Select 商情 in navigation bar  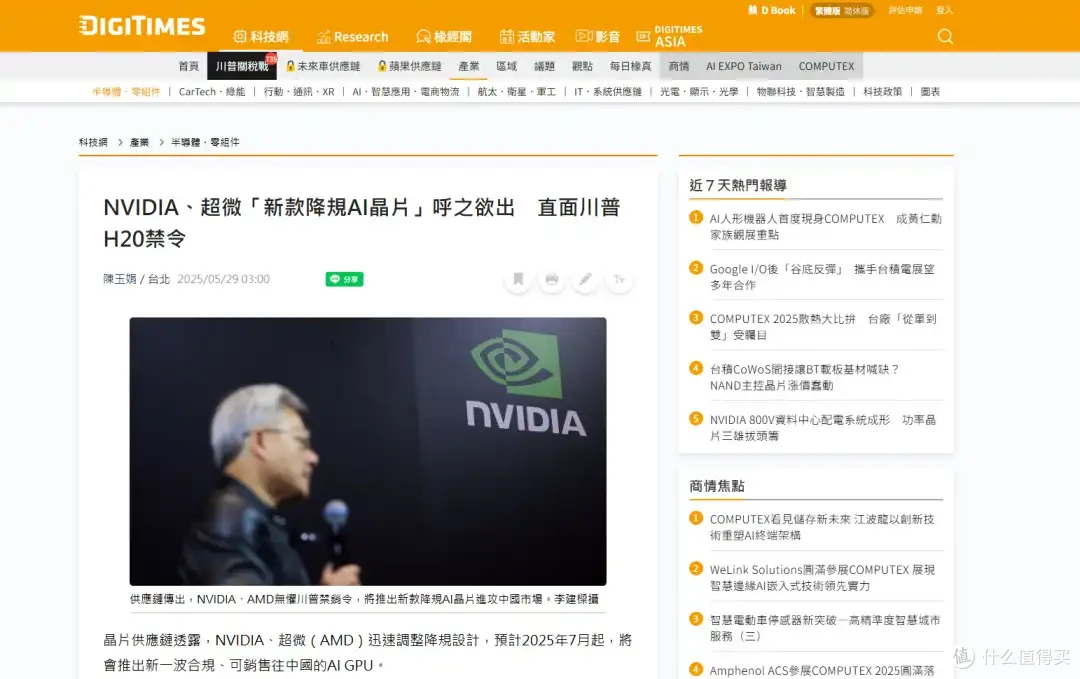click(678, 66)
